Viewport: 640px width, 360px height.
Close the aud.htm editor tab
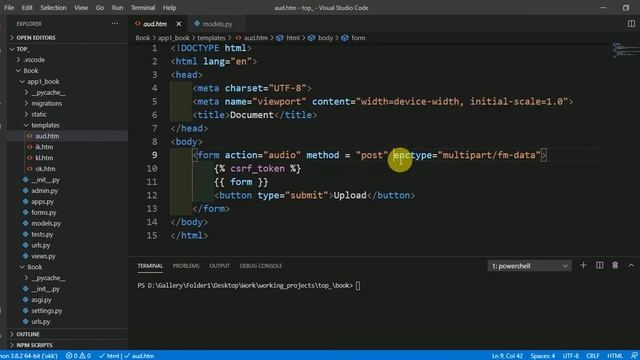click(x=179, y=24)
